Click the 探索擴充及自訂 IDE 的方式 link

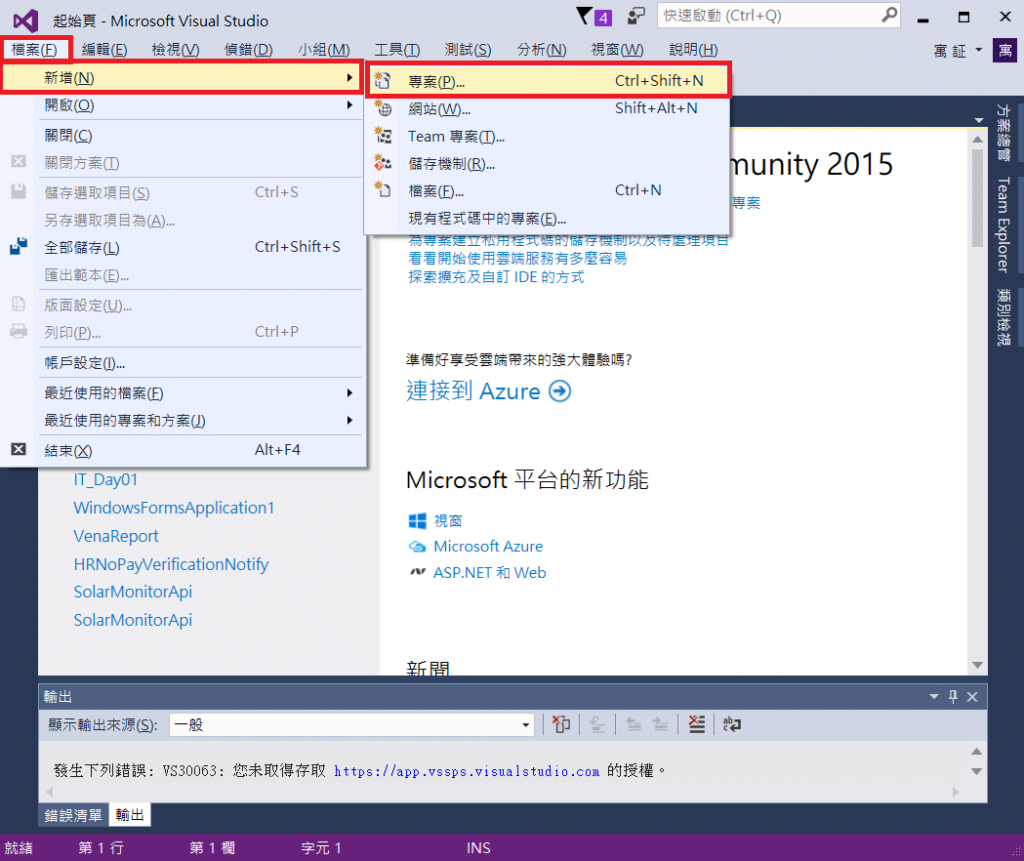pos(496,277)
